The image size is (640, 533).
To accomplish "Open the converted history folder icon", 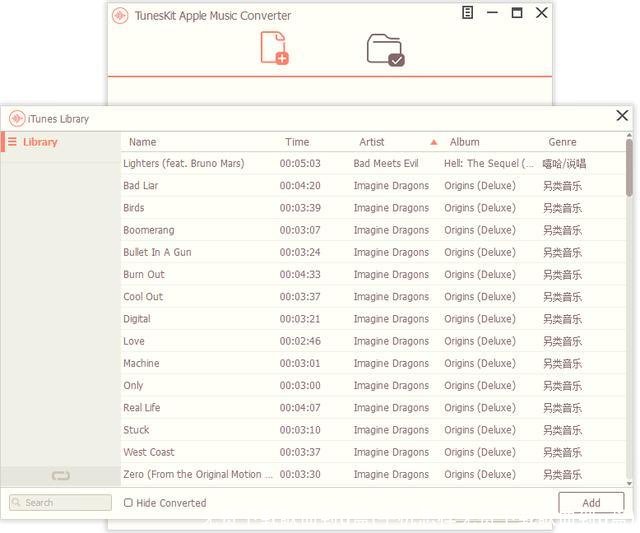I will (x=384, y=49).
